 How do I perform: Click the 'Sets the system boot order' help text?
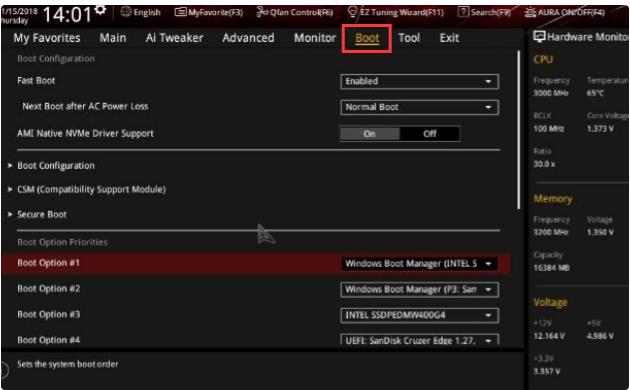[x=68, y=364]
